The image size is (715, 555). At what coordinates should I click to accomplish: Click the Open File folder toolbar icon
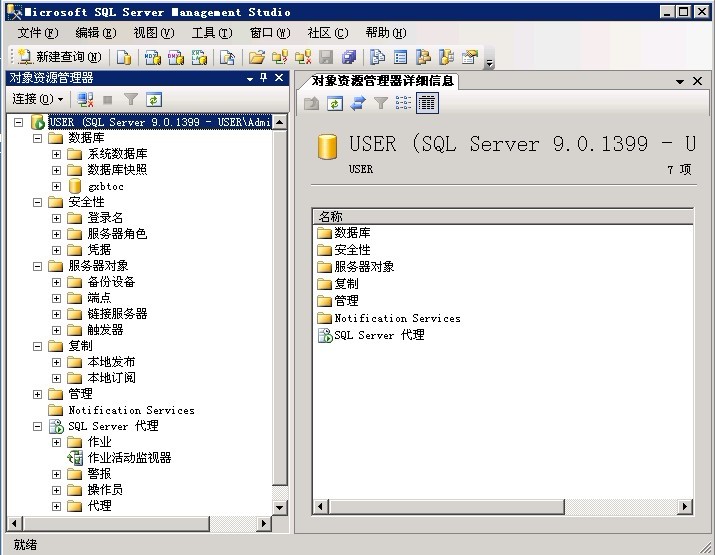pyautogui.click(x=257, y=57)
